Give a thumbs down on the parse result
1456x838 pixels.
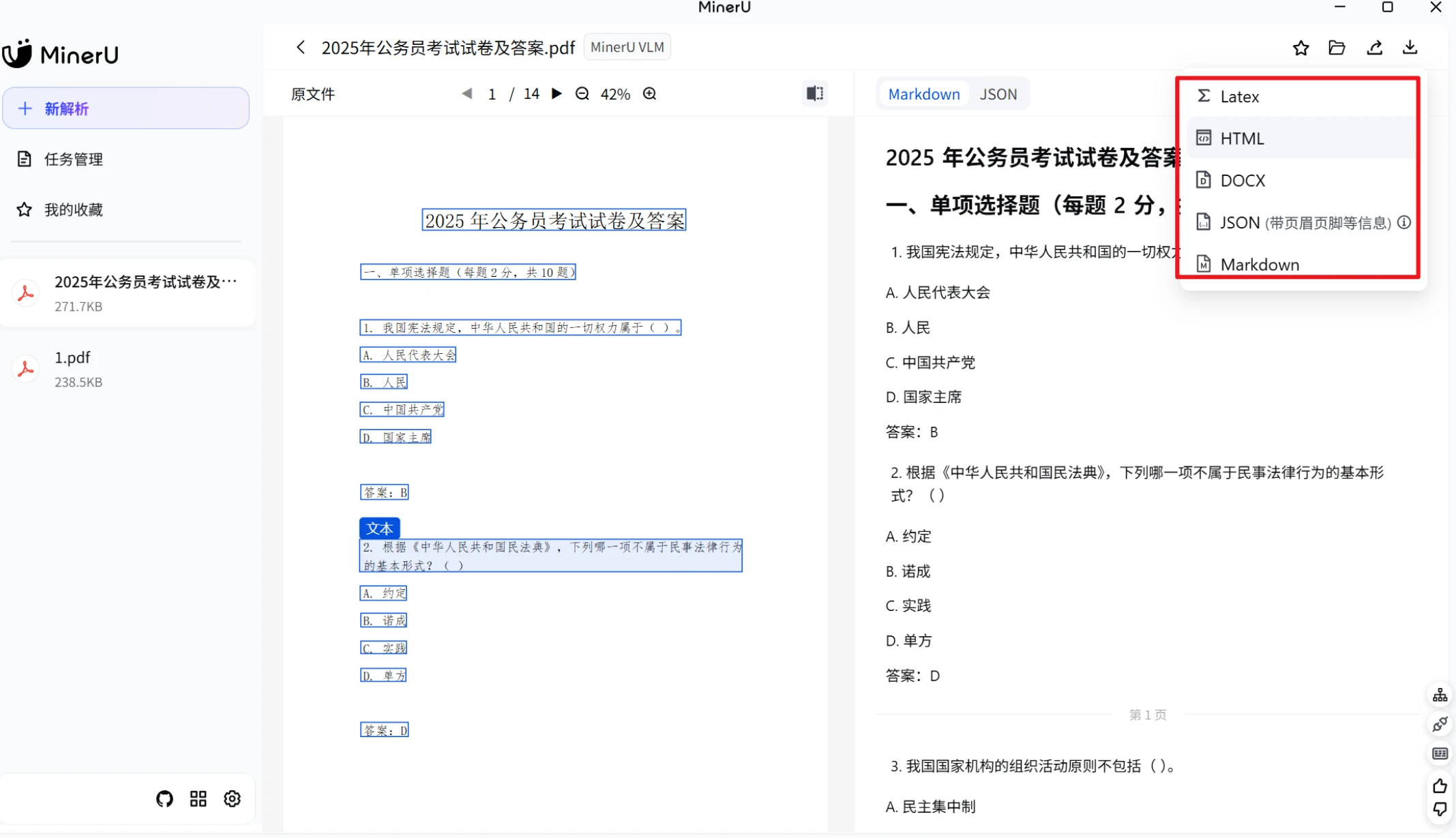tap(1439, 810)
